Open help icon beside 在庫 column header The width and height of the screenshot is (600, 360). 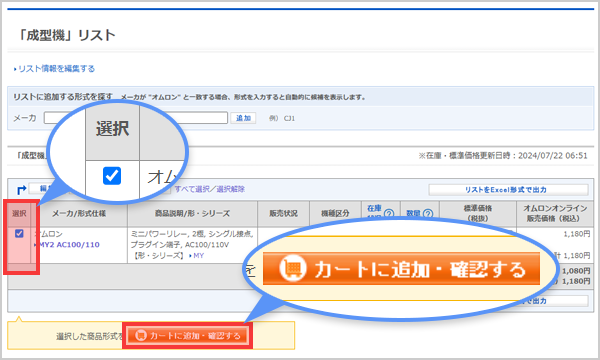tap(389, 213)
